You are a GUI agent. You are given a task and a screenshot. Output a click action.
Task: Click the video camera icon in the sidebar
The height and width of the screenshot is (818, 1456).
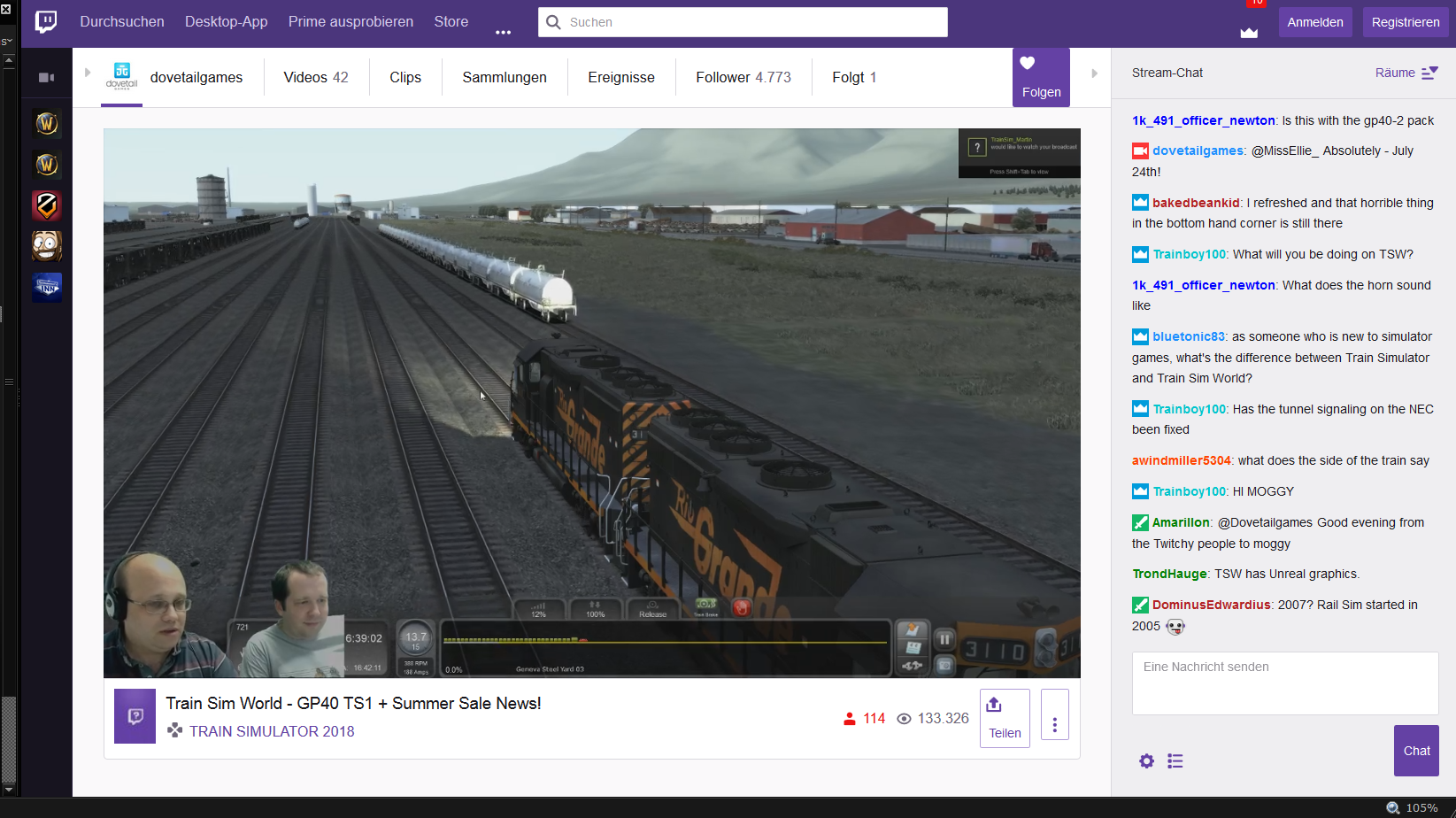[x=47, y=78]
